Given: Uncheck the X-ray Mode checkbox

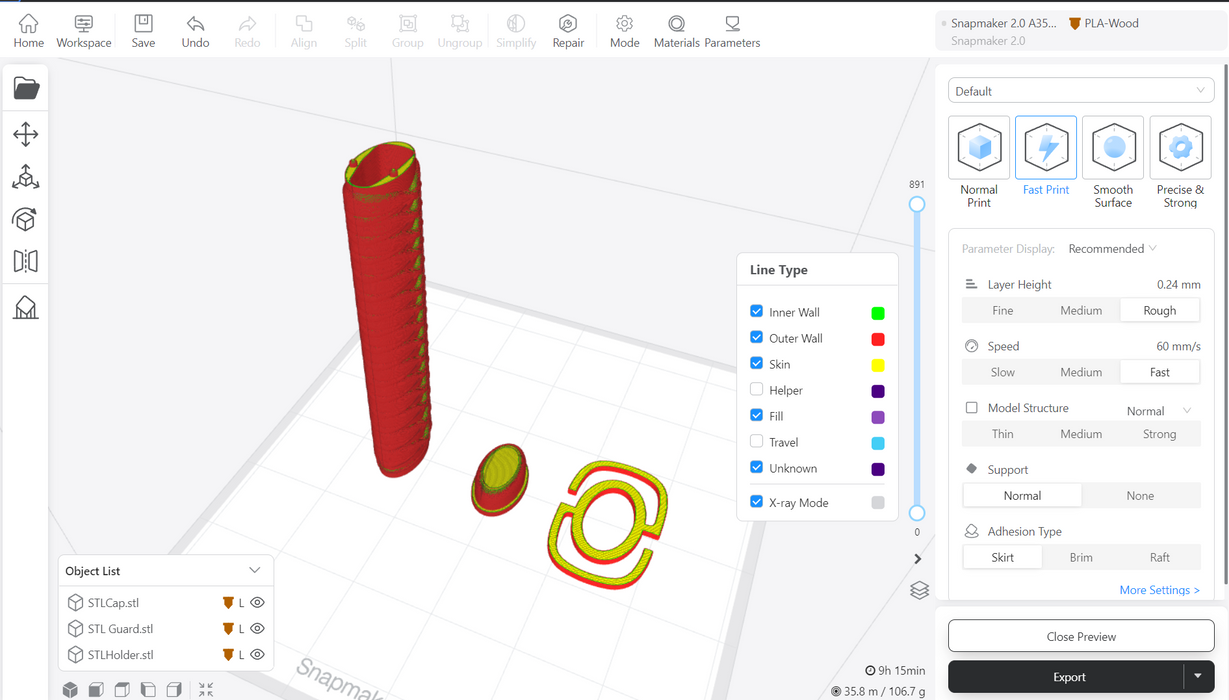Looking at the screenshot, I should pos(757,502).
